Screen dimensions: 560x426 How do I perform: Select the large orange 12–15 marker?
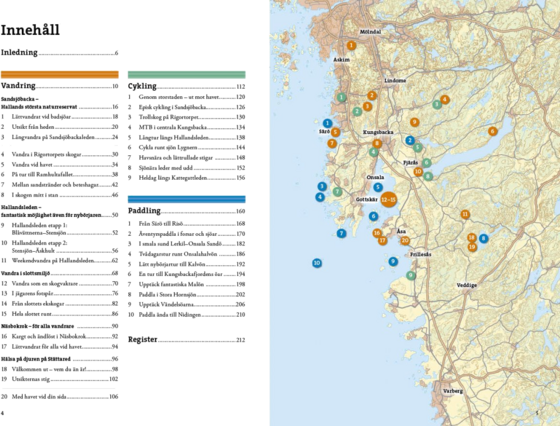tap(389, 200)
